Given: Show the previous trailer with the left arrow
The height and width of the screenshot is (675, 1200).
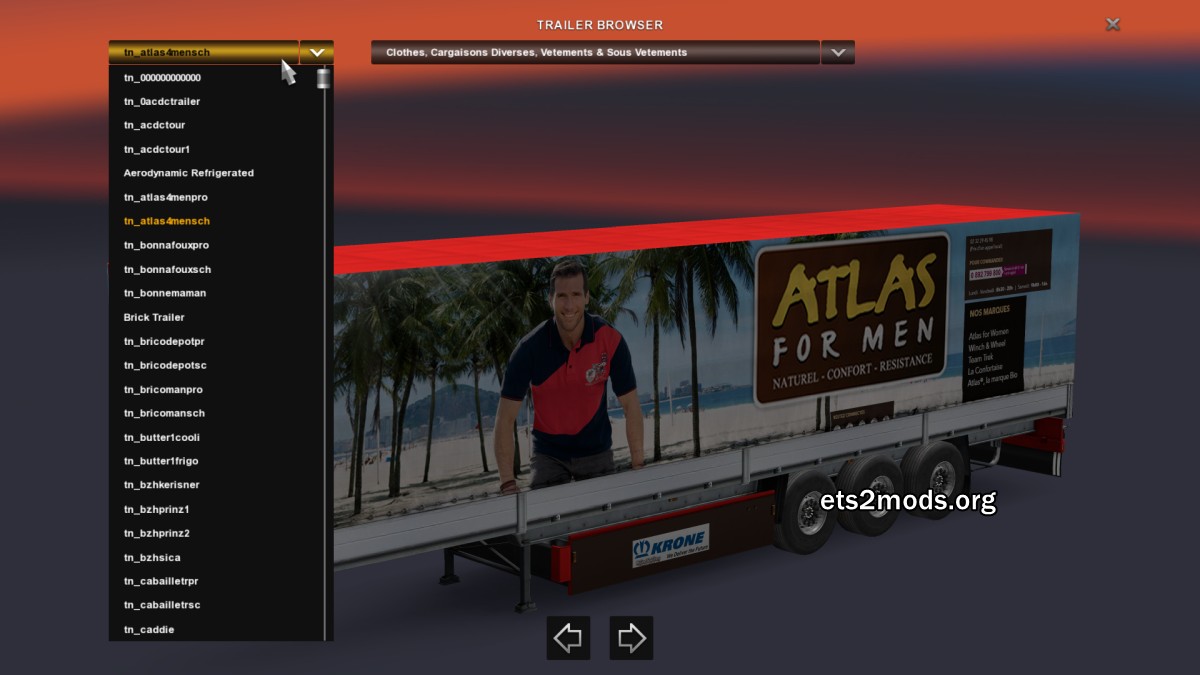Looking at the screenshot, I should click(x=568, y=638).
